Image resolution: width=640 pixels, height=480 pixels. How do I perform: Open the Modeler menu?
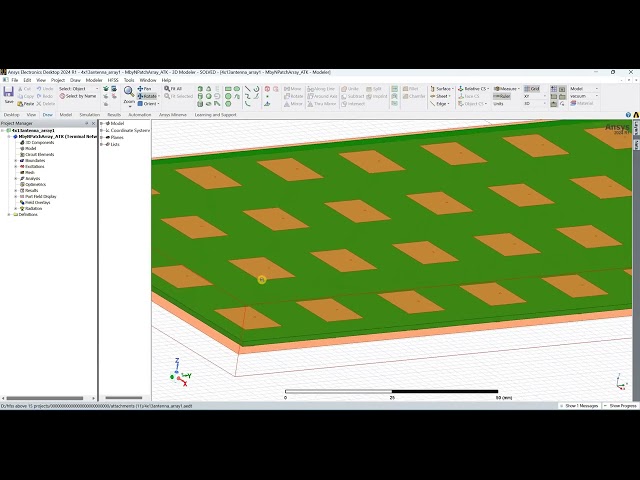tap(94, 80)
